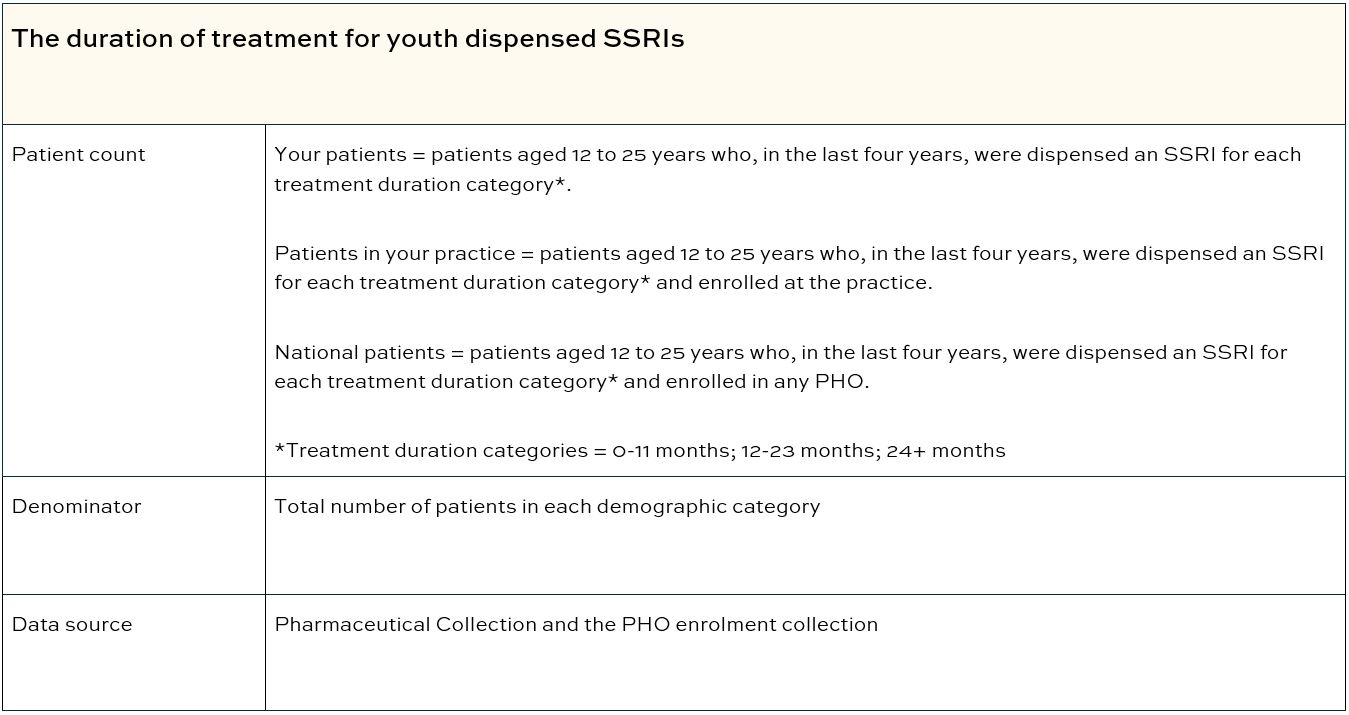Click 'Total number of patients in each demographic category'
This screenshot has height=715, width=1349.
(x=547, y=507)
